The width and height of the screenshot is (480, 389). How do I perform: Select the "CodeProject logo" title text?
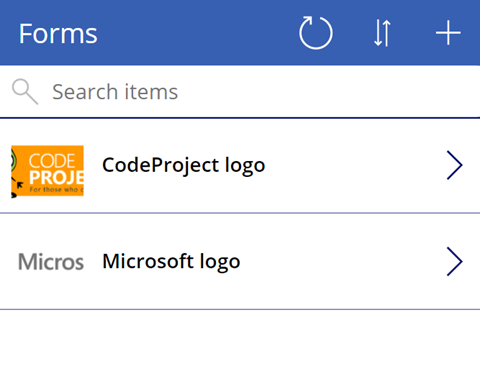tap(183, 165)
